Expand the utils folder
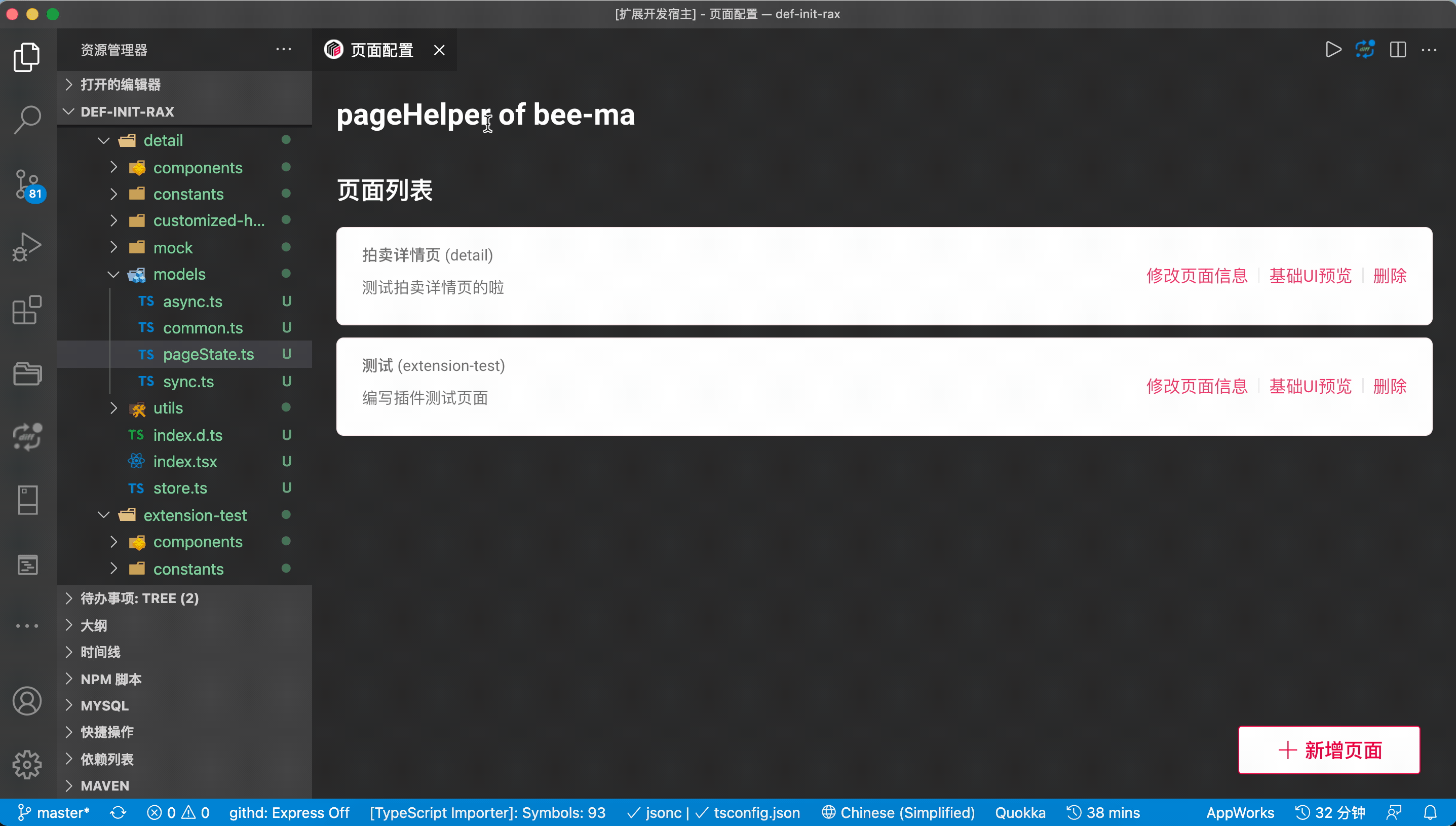This screenshot has height=826, width=1456. tap(113, 408)
